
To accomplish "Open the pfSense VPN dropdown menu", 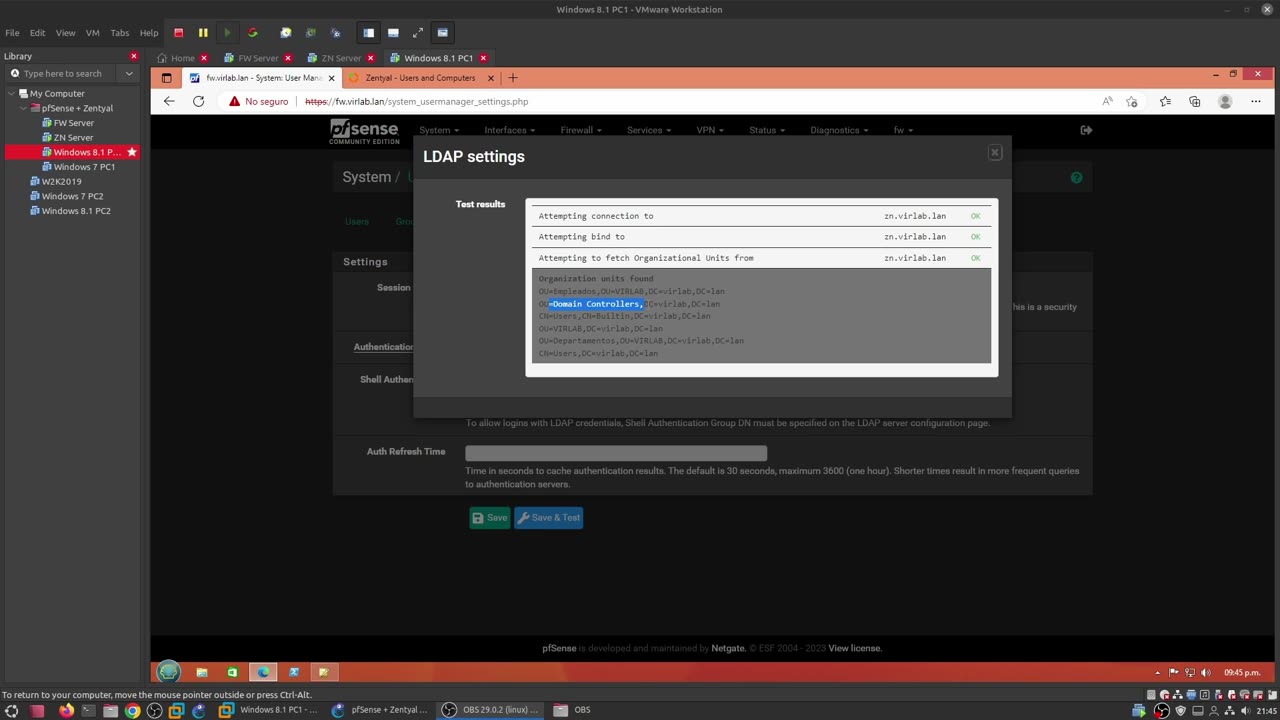I will [x=710, y=130].
